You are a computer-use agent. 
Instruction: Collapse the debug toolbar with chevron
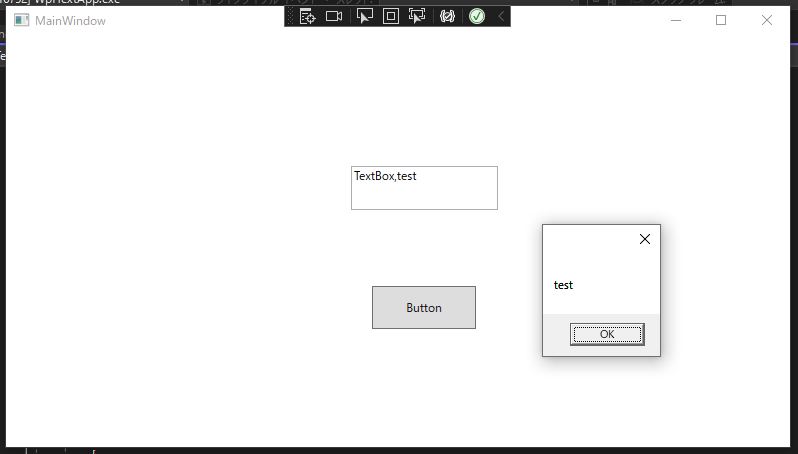point(501,16)
